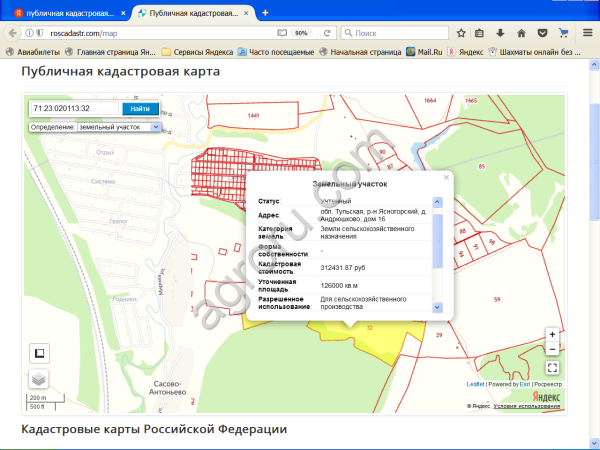Open a new tab with the plus button
Viewport: 600px width, 450px height.
pos(265,13)
